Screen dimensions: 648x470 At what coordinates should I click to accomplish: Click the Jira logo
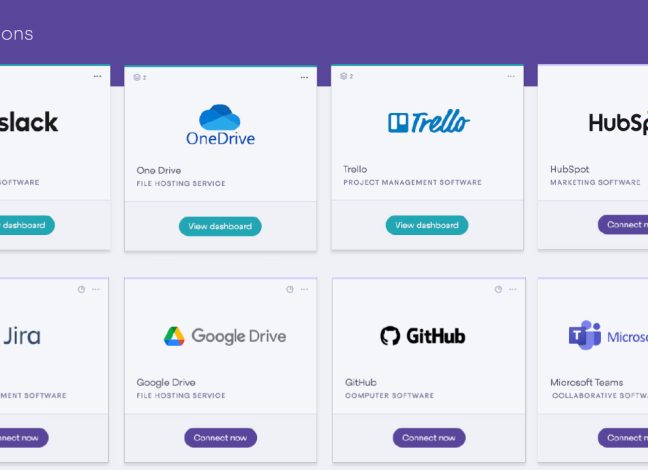coord(22,336)
